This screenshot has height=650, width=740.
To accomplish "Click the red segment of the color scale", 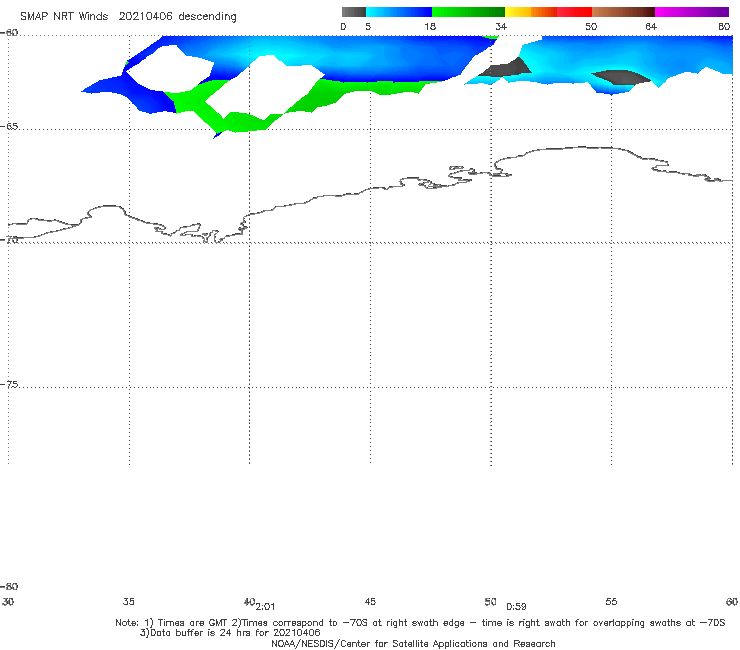I will [x=574, y=12].
